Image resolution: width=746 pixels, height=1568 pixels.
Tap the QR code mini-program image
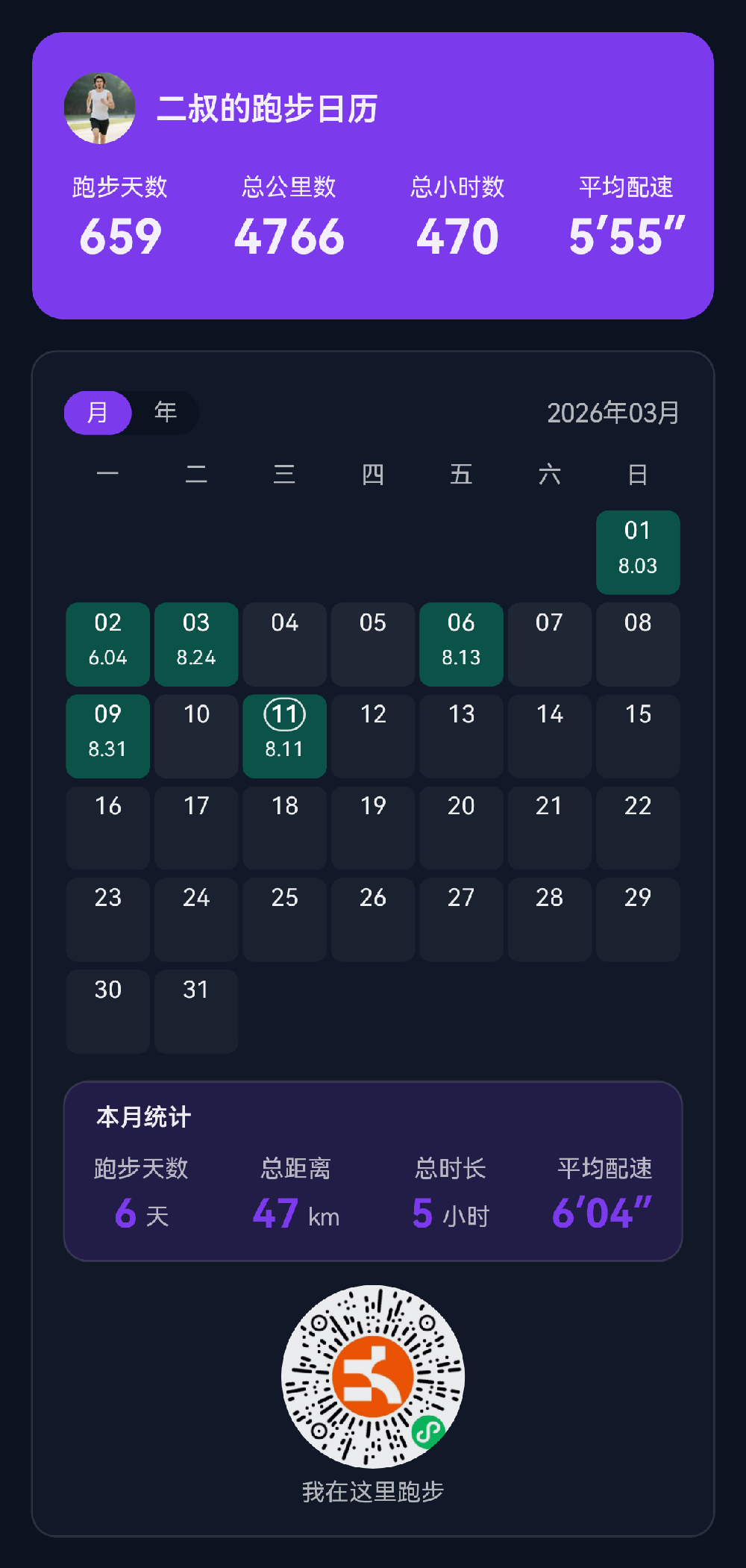373,1376
